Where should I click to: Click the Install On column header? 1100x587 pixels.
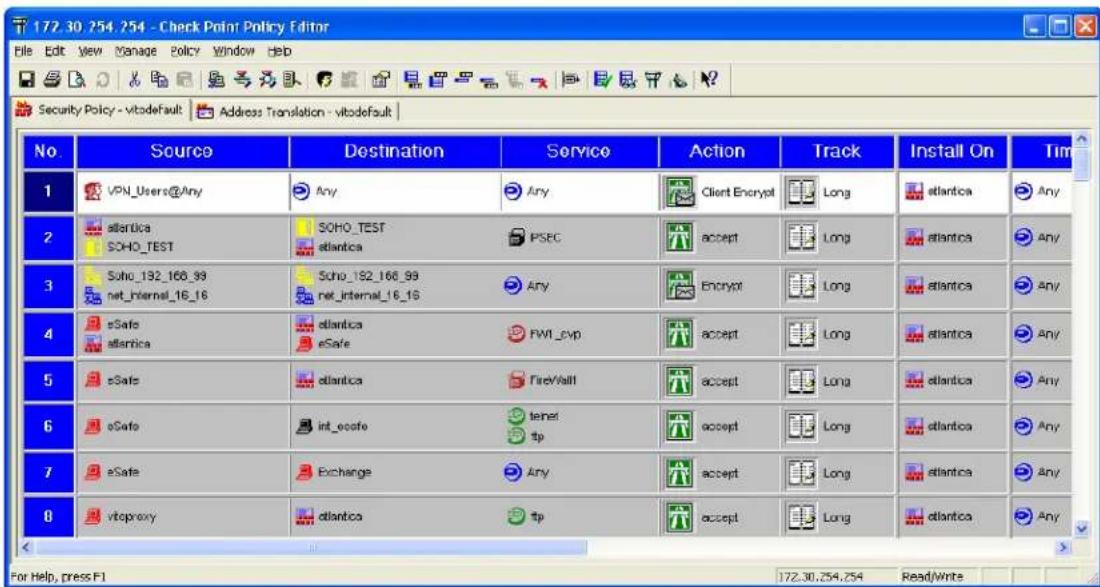click(x=952, y=151)
